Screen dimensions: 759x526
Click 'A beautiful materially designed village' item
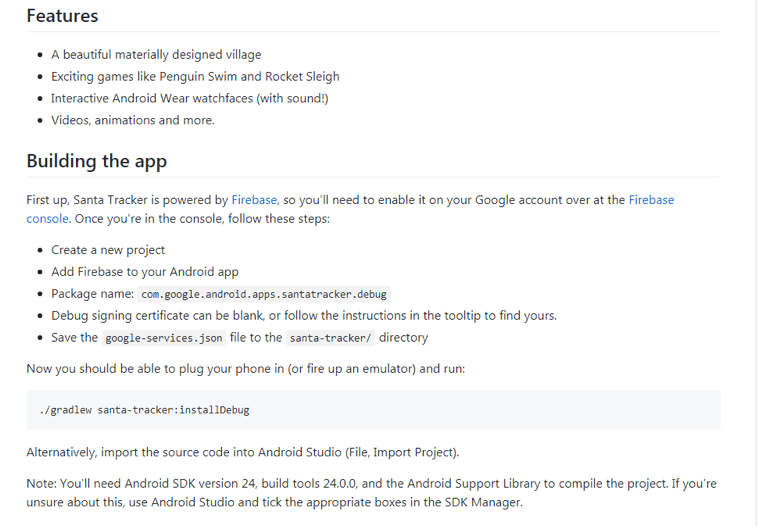[x=156, y=55]
